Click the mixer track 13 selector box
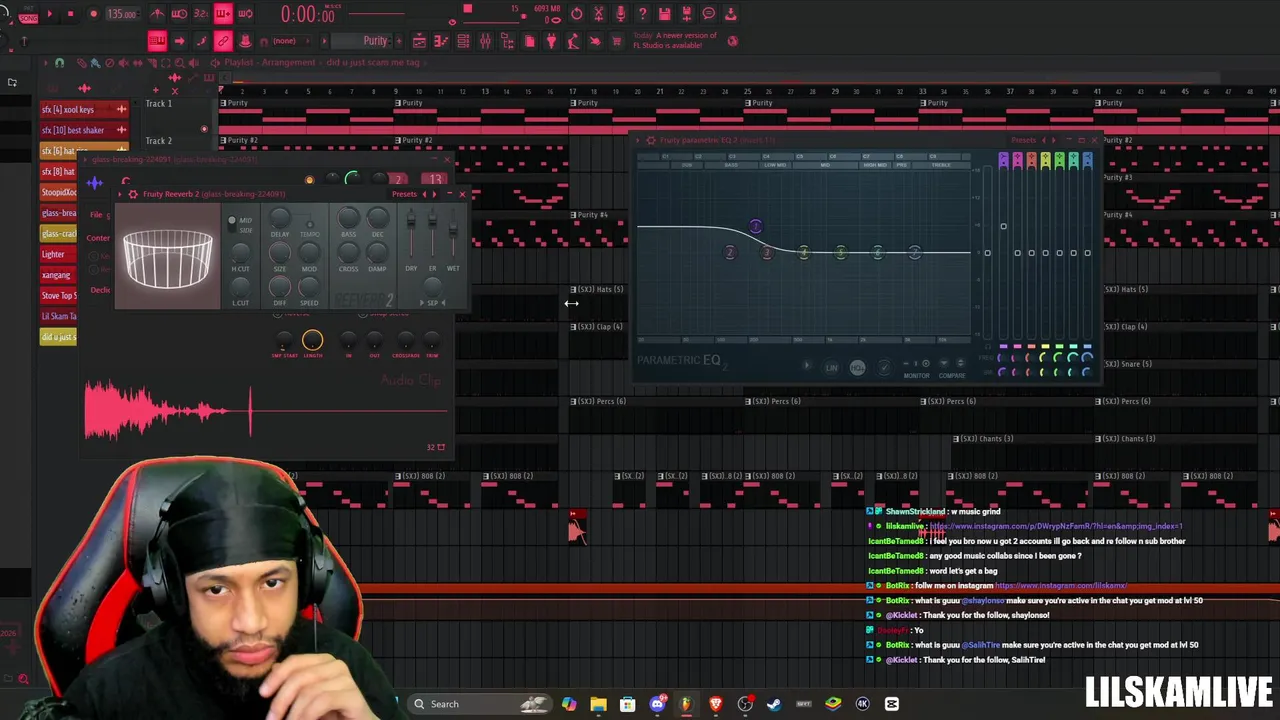The width and height of the screenshot is (1280, 720). pos(435,179)
